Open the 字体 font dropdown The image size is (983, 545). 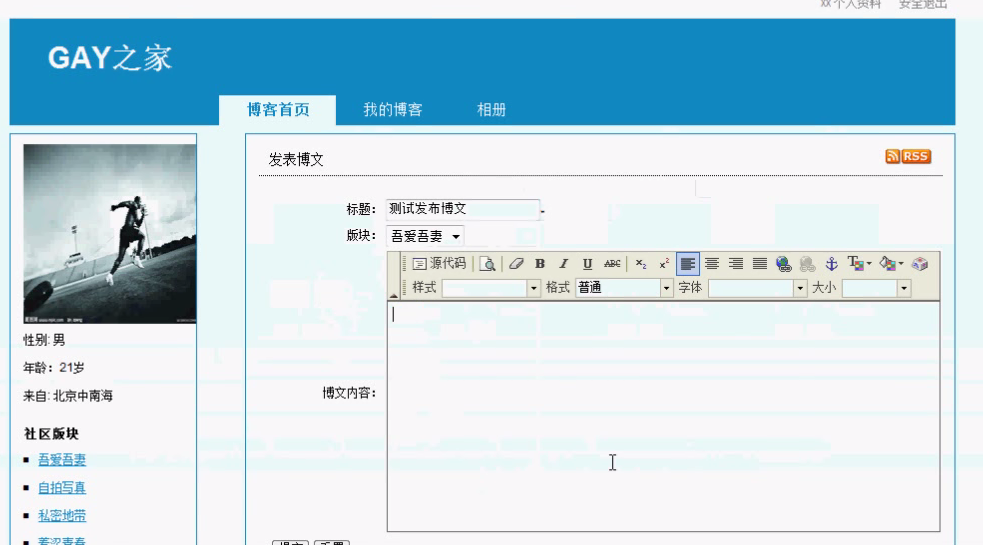click(757, 288)
